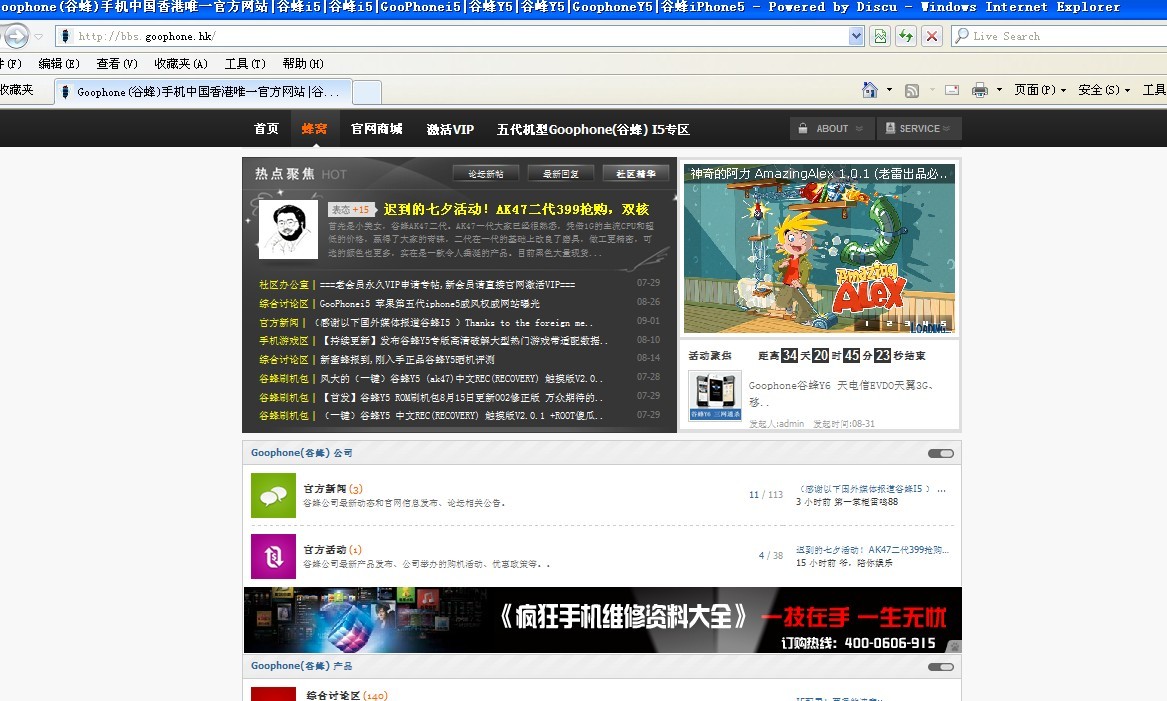Open the GooPhonei5 苹果第五代iphone5 post
1167x701 pixels.
point(429,304)
